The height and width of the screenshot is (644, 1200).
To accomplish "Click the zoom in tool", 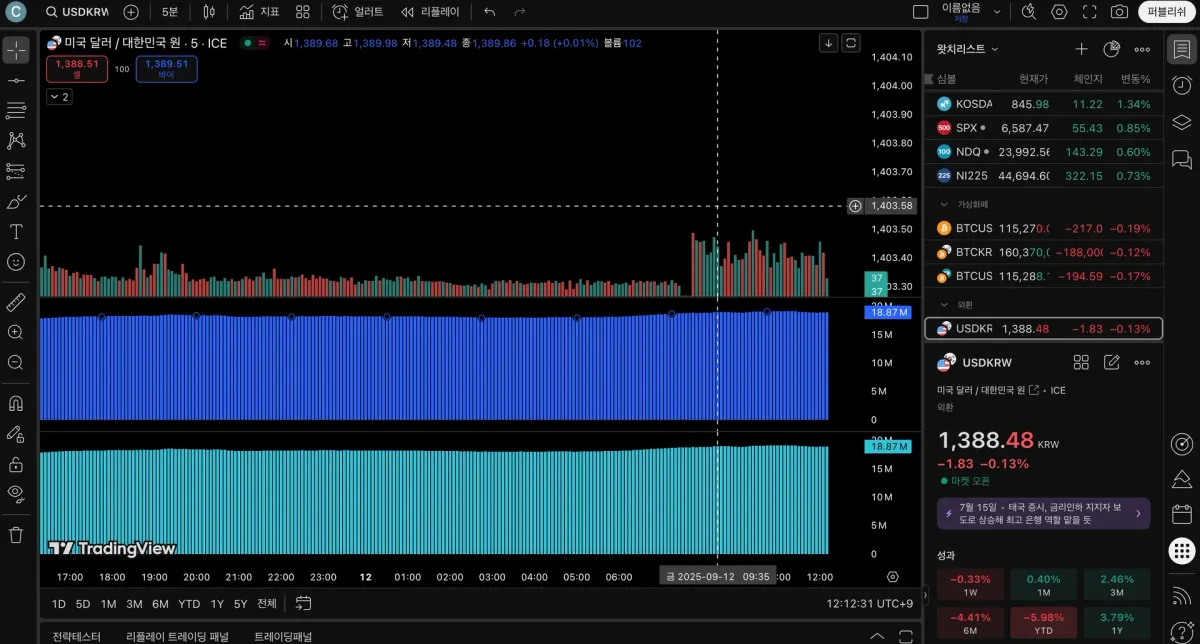I will point(16,332).
